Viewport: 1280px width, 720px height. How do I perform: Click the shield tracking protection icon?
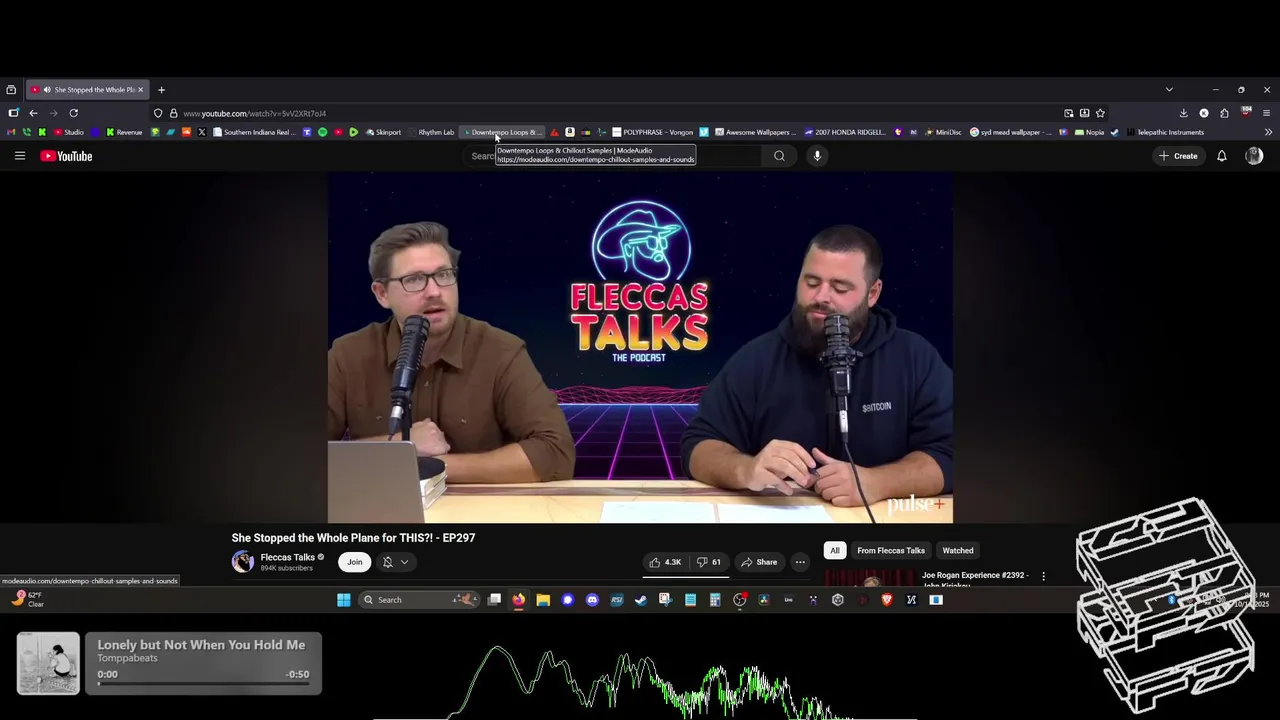[x=158, y=113]
